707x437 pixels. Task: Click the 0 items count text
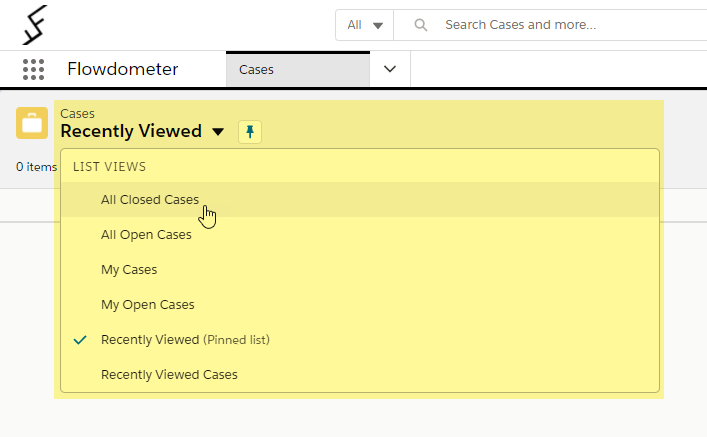point(37,167)
